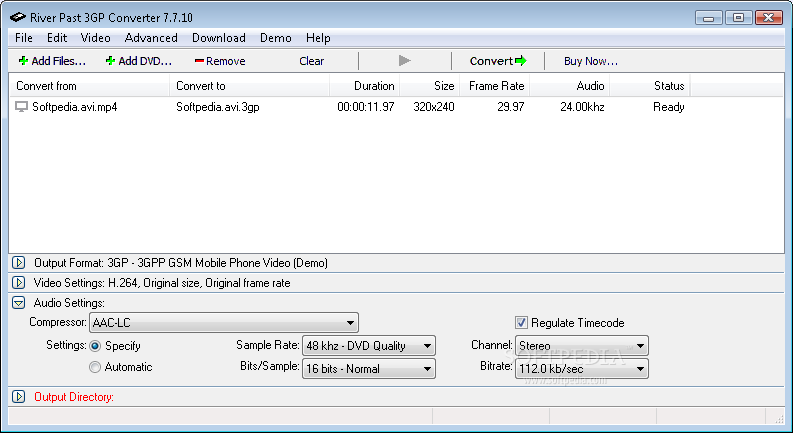793x433 pixels.
Task: Click the 00:00:11.97 duration value
Action: pos(366,107)
